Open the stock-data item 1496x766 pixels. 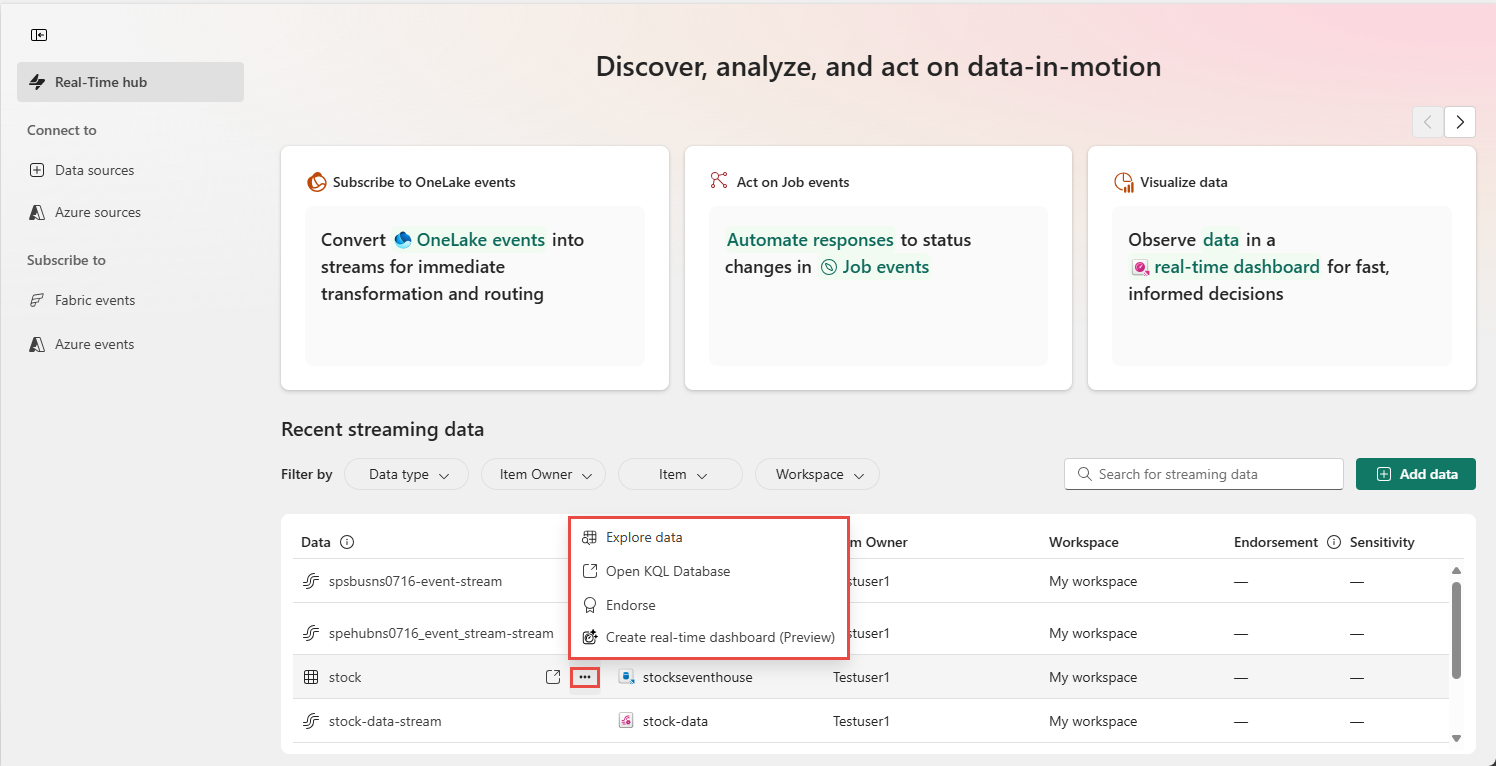point(675,721)
